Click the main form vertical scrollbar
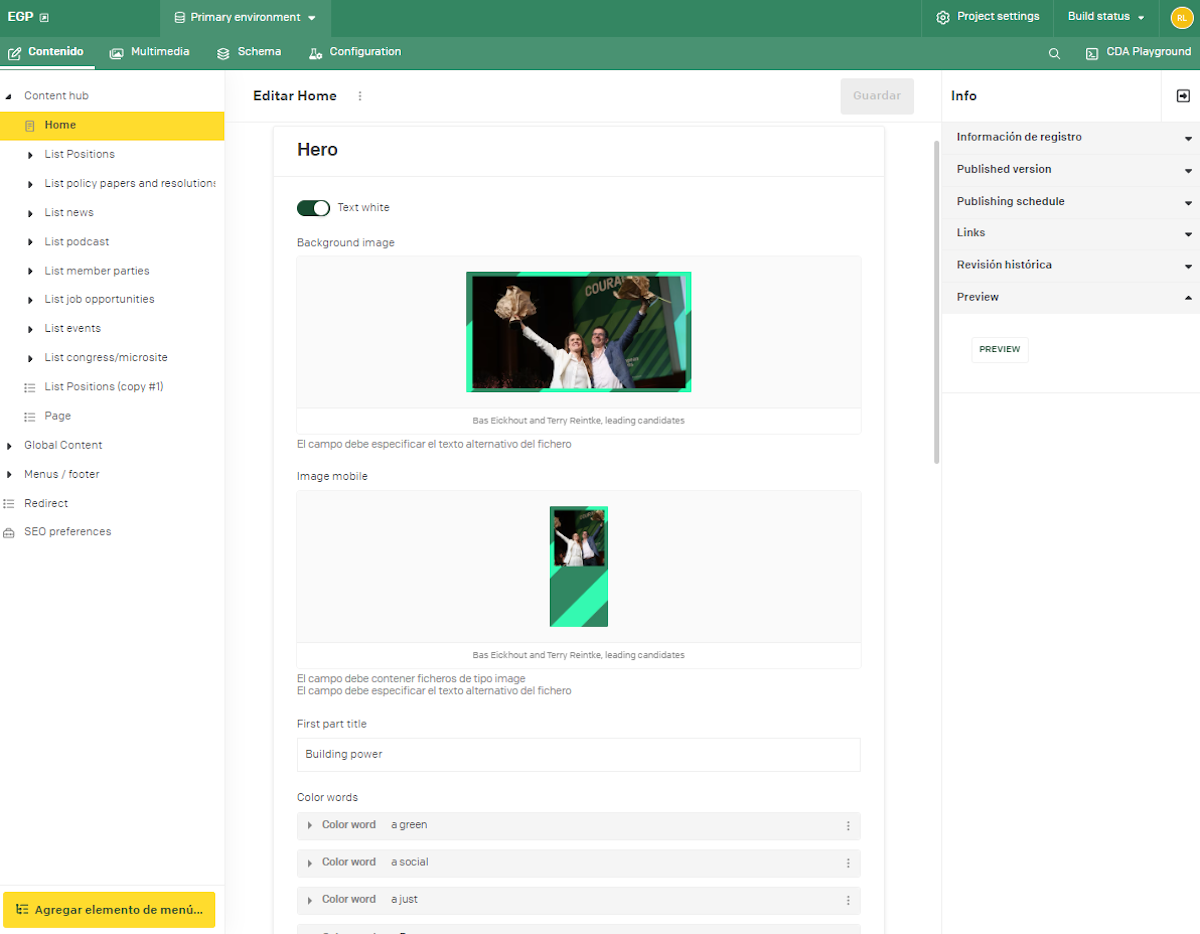 click(936, 300)
